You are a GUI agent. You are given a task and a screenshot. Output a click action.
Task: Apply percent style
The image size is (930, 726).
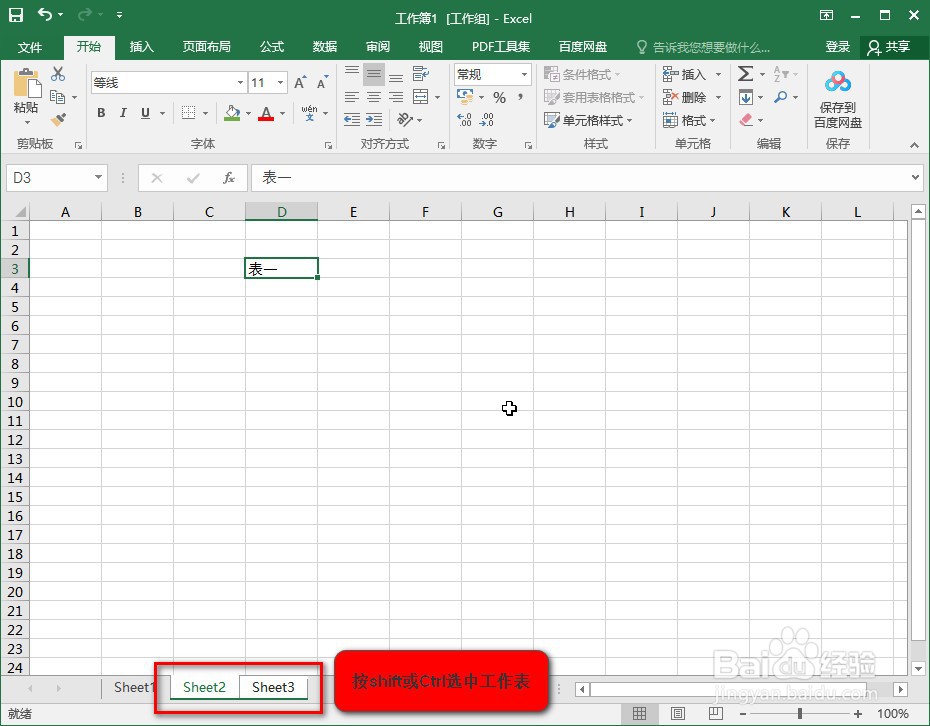click(499, 97)
